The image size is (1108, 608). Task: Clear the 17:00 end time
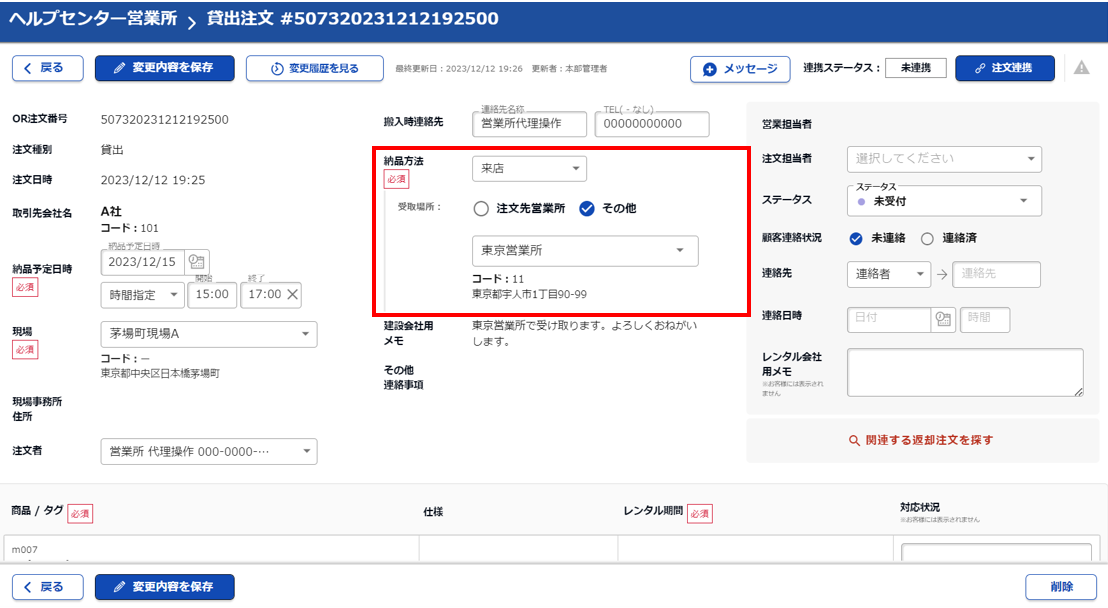coord(292,295)
